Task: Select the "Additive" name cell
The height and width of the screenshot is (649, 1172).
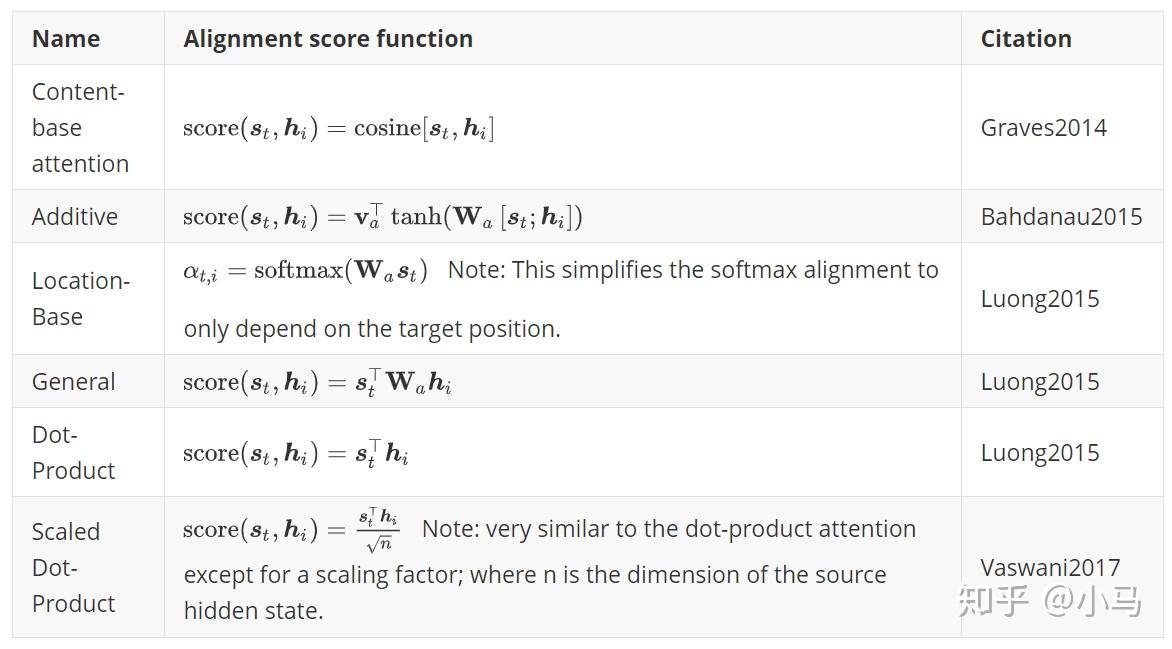Action: tap(75, 217)
